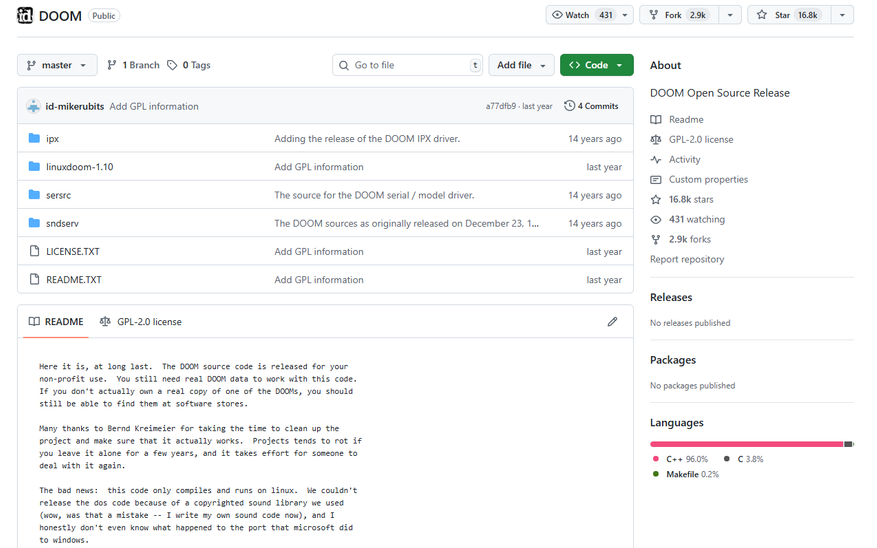
Task: Expand the star lists dropdown arrow
Action: [x=842, y=15]
